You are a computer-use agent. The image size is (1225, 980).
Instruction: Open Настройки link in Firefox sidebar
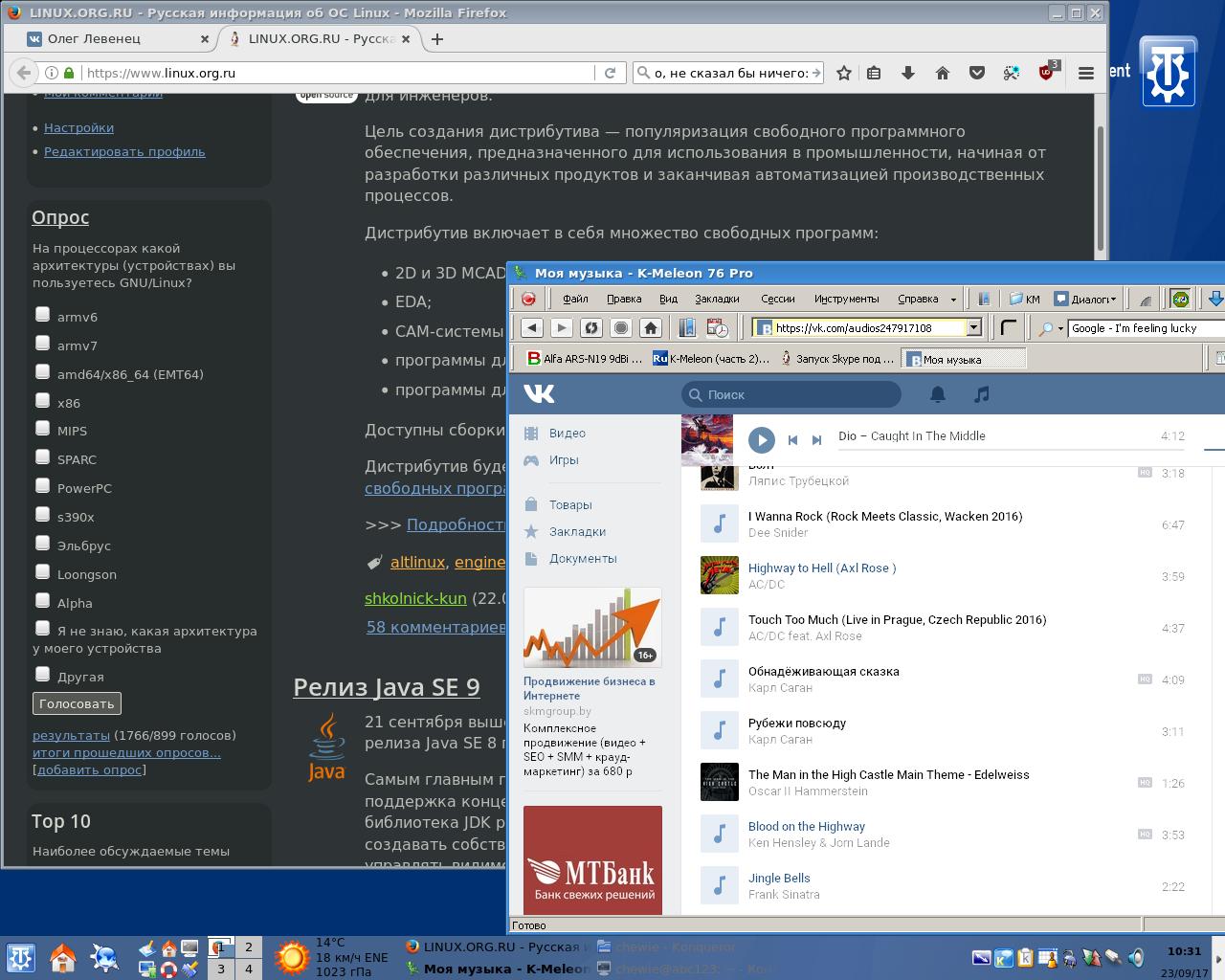pyautogui.click(x=78, y=127)
